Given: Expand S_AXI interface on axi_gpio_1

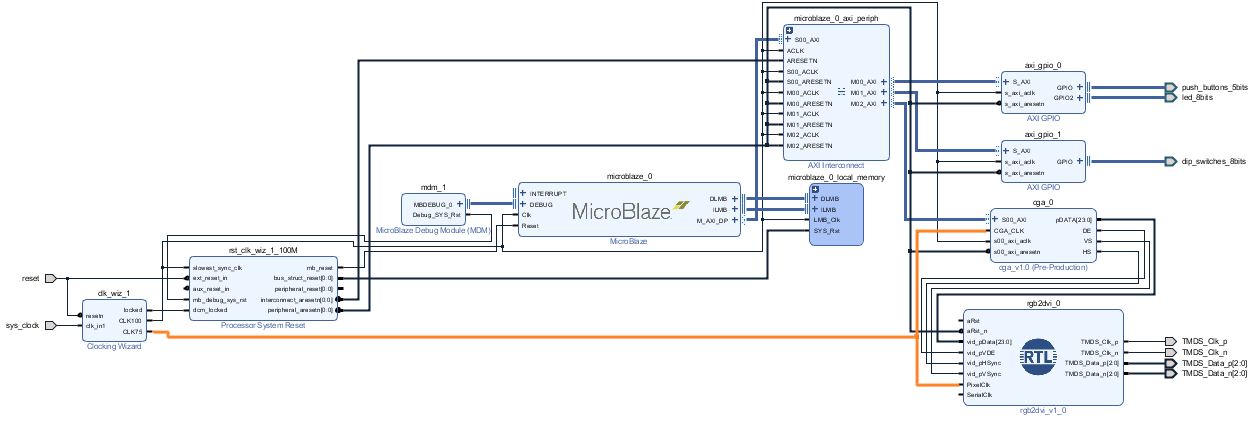Looking at the screenshot, I should coord(1006,151).
